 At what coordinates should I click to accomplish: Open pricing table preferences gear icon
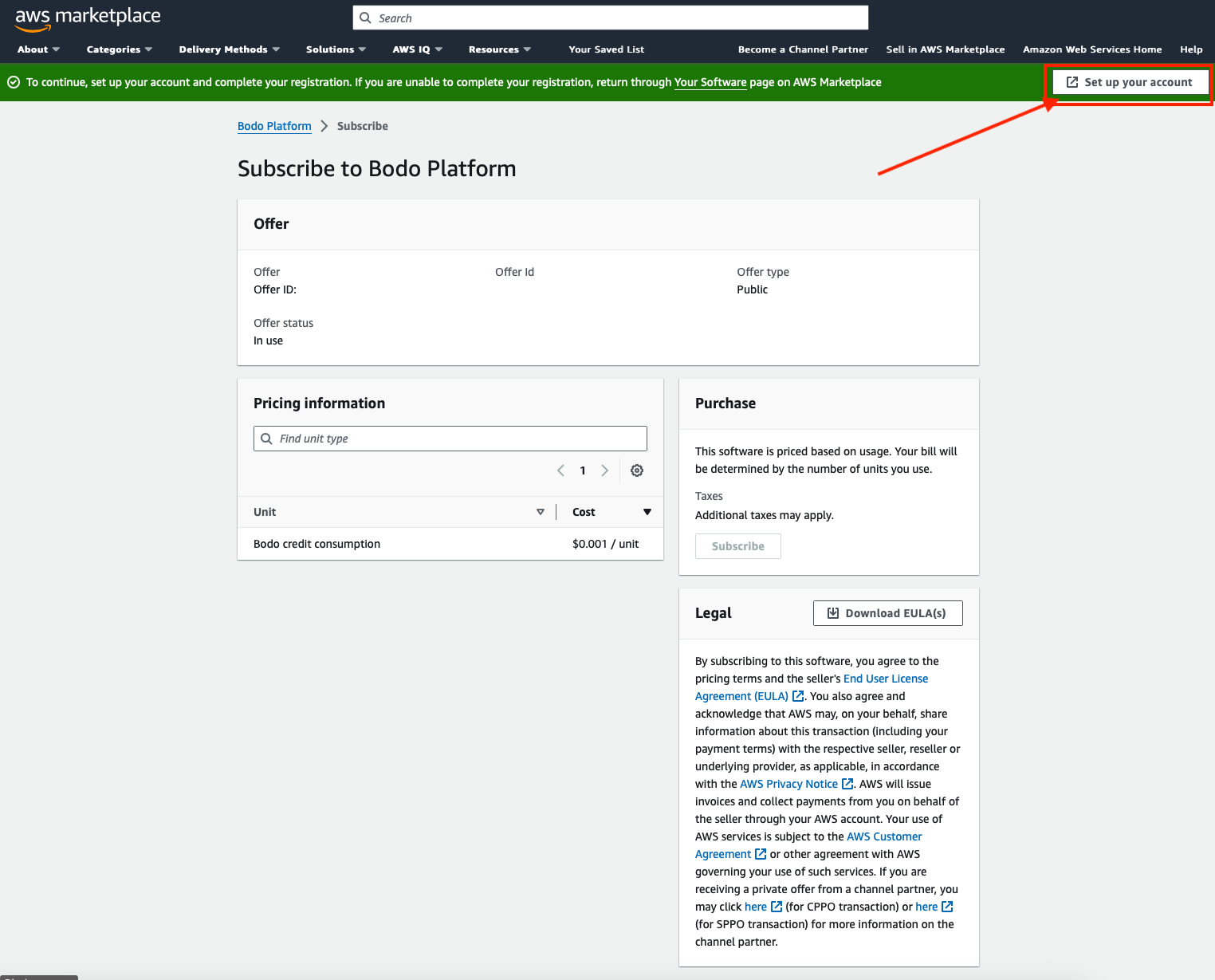(637, 470)
